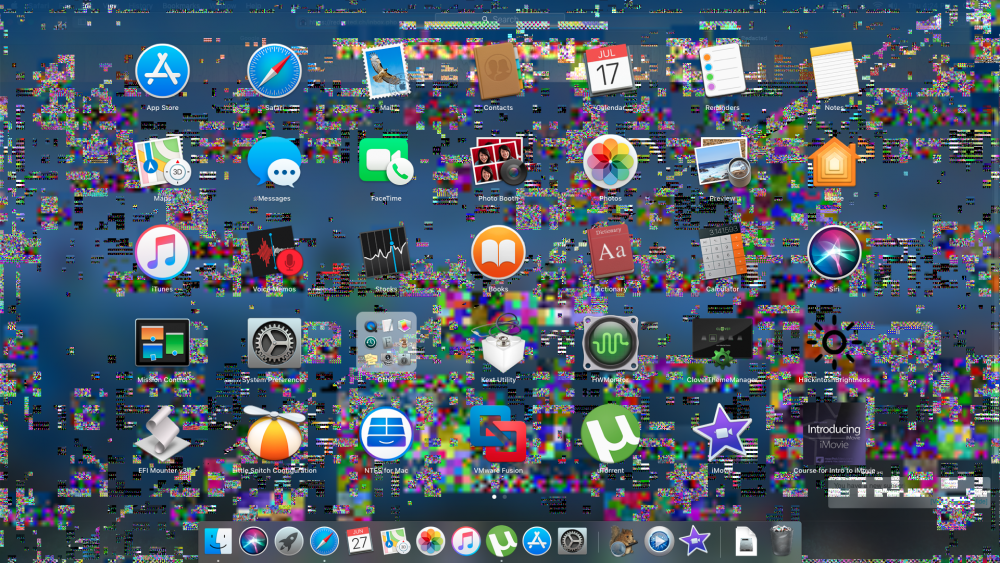The width and height of the screenshot is (1000, 563).
Task: Open the FaceTime app
Action: (386, 162)
